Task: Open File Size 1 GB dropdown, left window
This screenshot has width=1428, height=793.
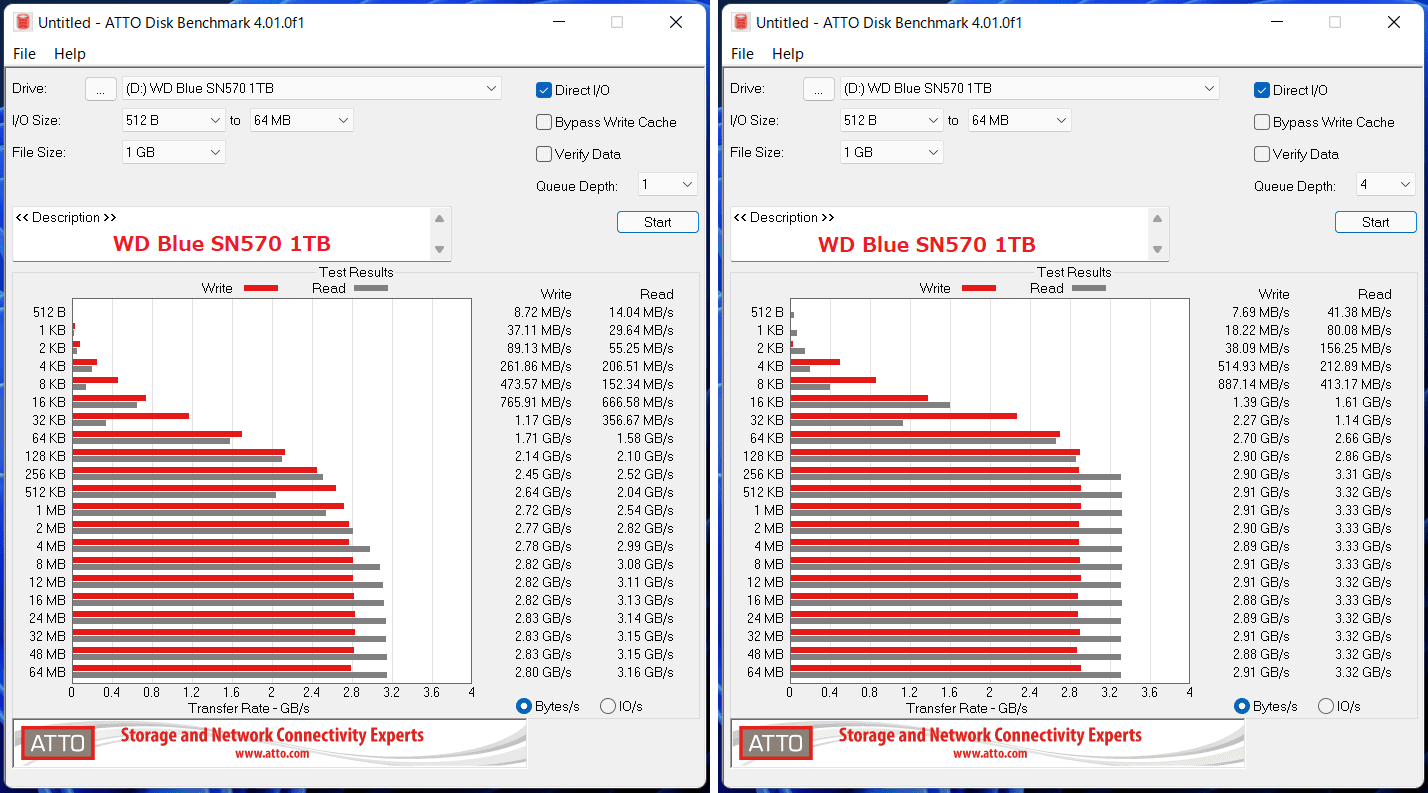Action: (174, 152)
